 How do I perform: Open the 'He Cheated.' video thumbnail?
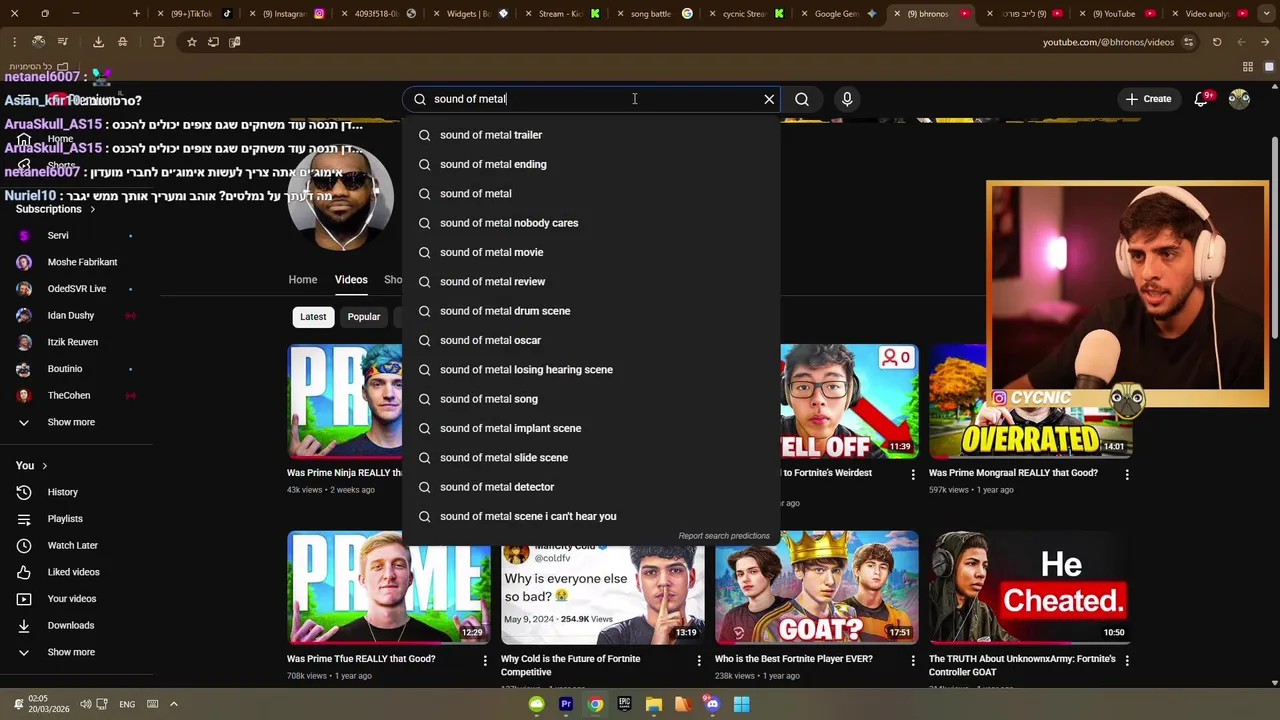pyautogui.click(x=1031, y=587)
